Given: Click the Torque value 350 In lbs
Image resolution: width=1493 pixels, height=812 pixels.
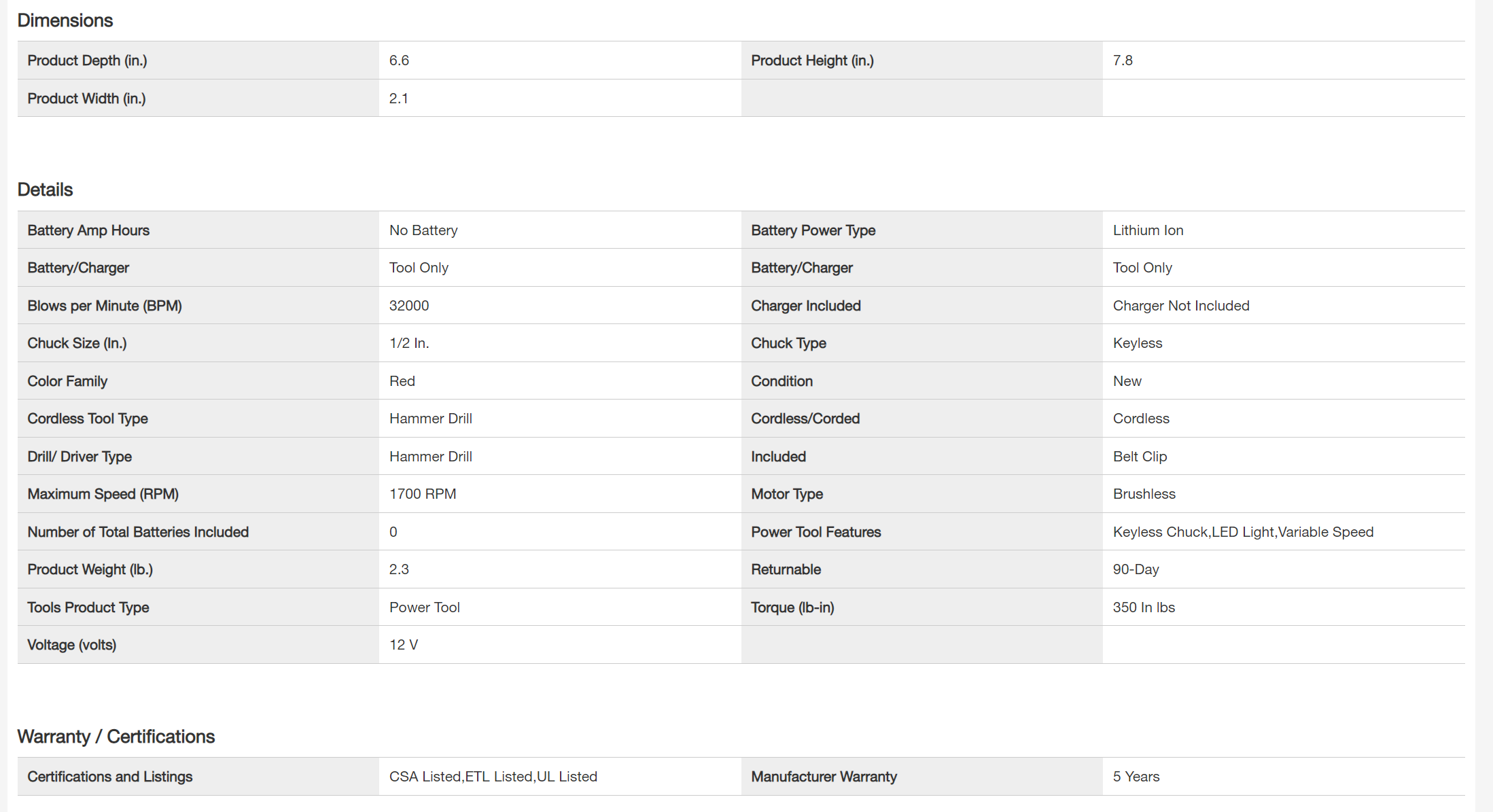Looking at the screenshot, I should click(x=1144, y=607).
